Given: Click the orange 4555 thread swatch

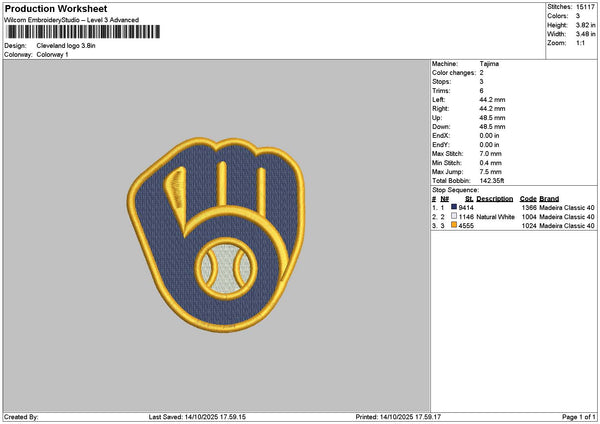Looking at the screenshot, I should [454, 225].
